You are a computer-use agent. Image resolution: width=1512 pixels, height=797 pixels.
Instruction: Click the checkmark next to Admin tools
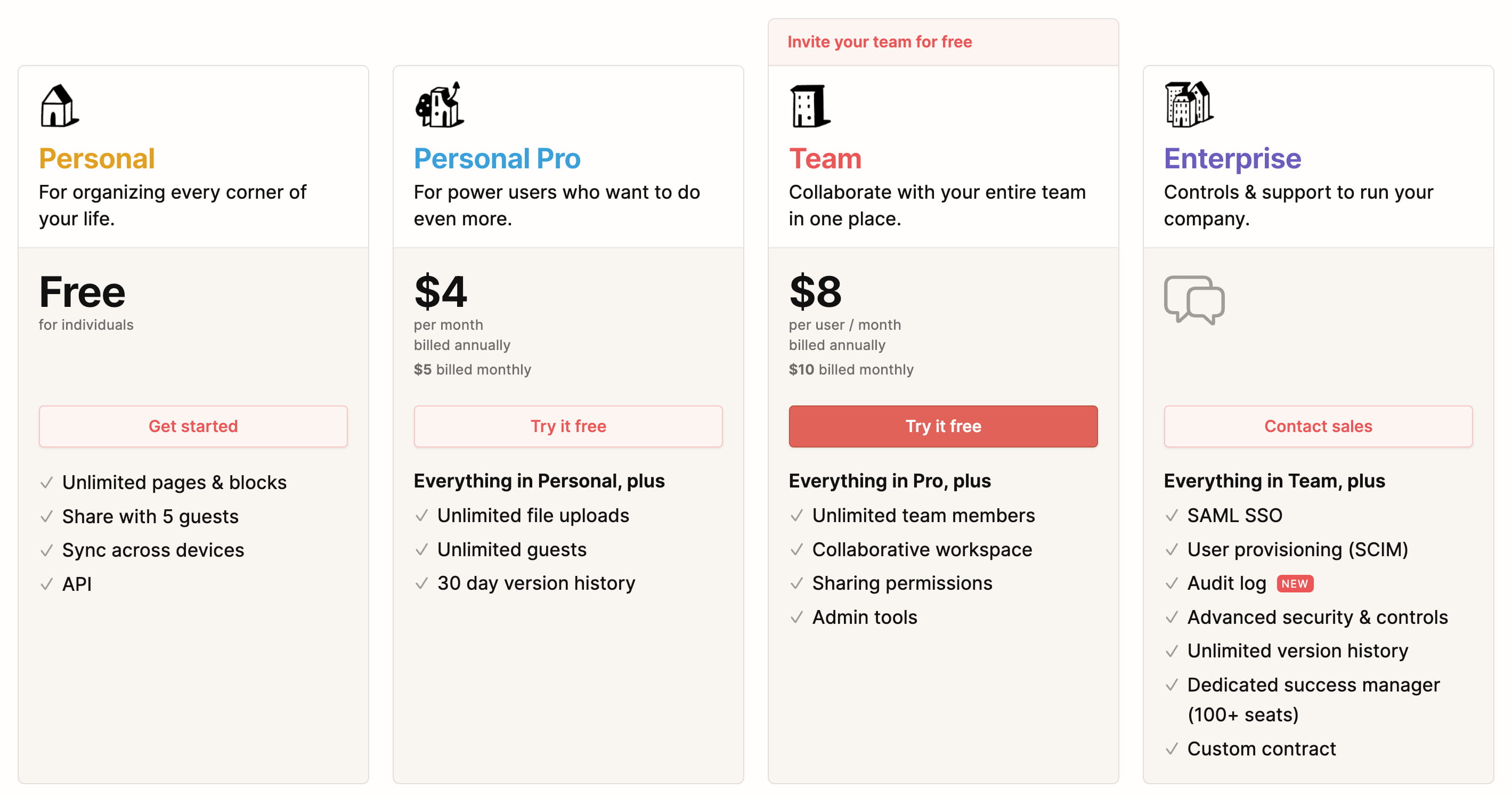point(796,617)
